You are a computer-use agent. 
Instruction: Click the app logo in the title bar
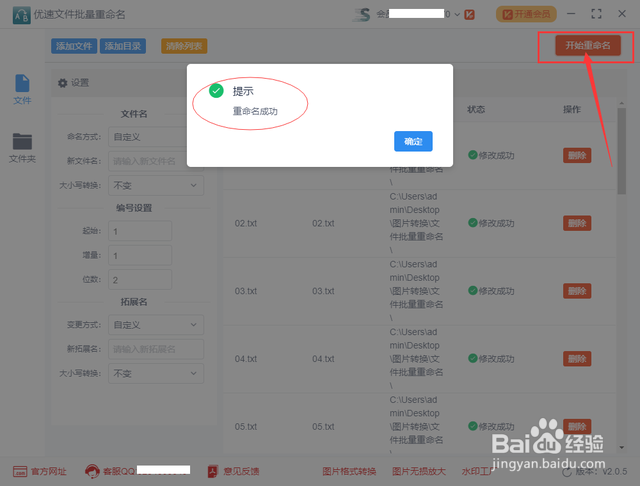click(x=21, y=15)
